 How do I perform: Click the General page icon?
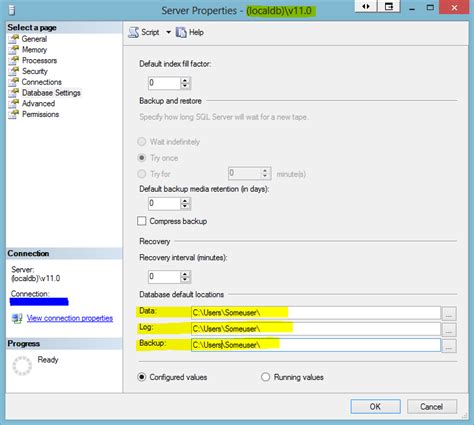(14, 39)
